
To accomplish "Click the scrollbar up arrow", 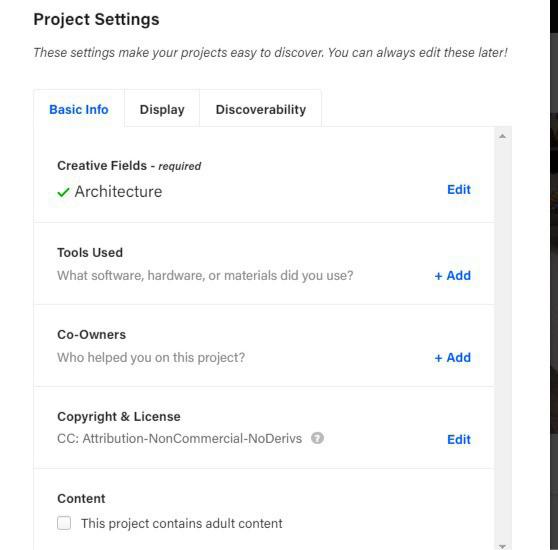I will (502, 136).
